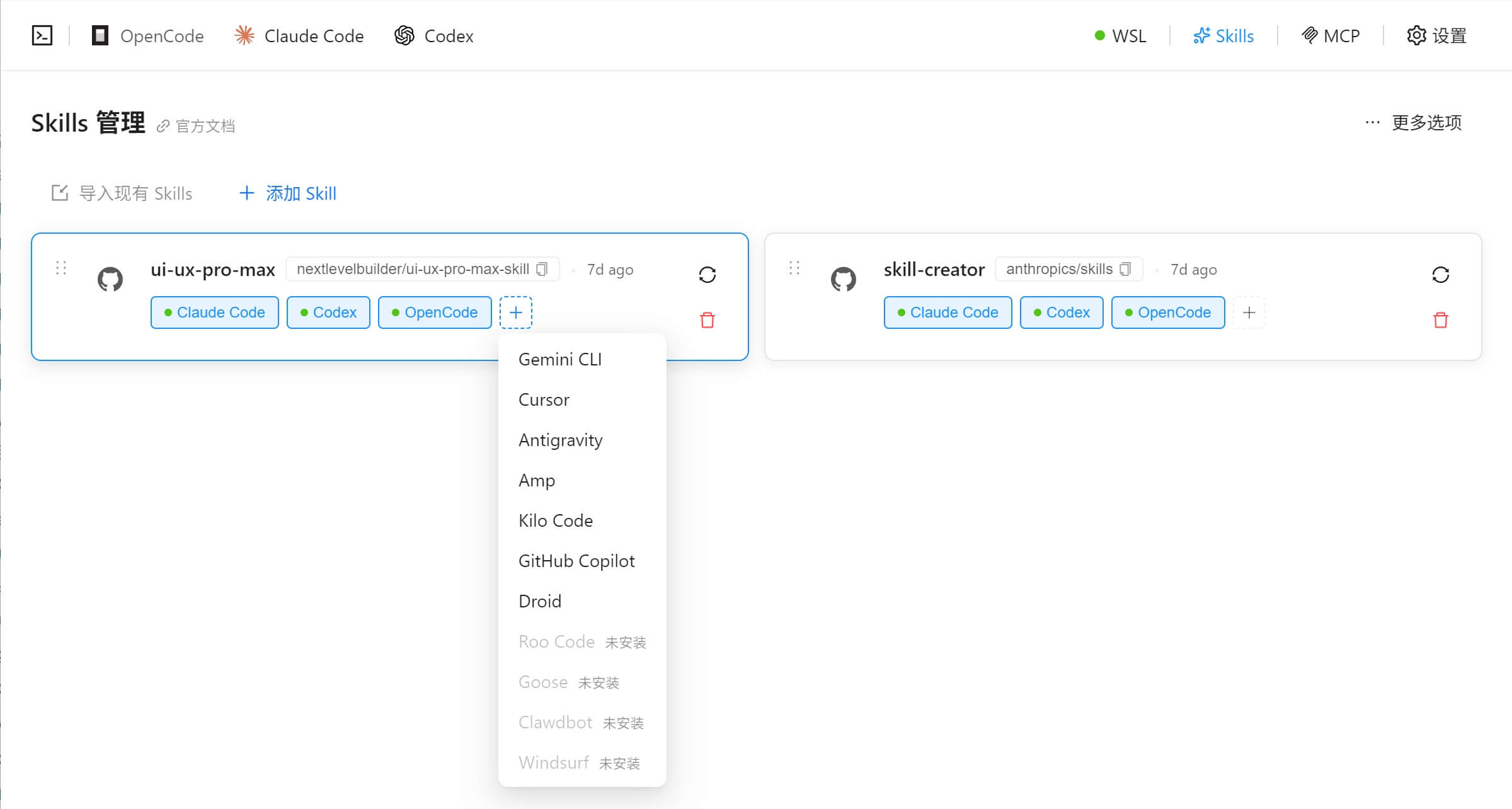Viewport: 1512px width, 809px height.
Task: Click the GitHub icon of skill-creator
Action: pyautogui.click(x=844, y=279)
